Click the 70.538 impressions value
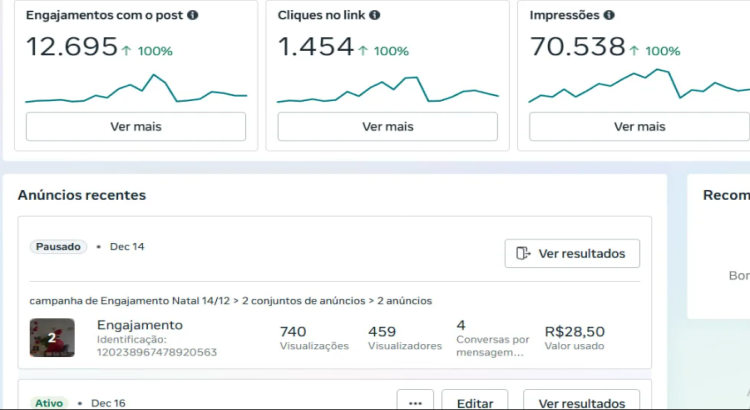Image resolution: width=750 pixels, height=410 pixels. pyautogui.click(x=577, y=46)
